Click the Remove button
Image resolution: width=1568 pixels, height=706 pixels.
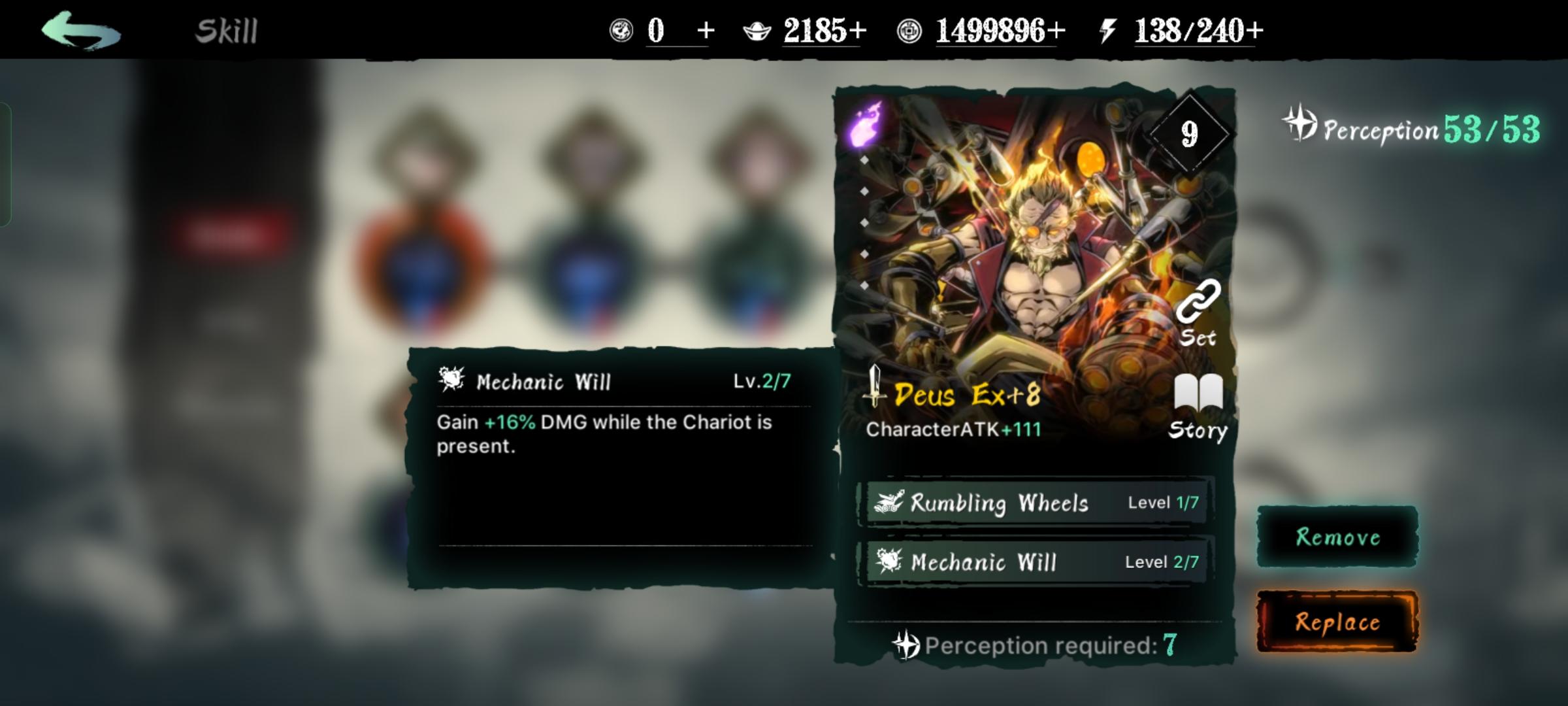coord(1337,536)
